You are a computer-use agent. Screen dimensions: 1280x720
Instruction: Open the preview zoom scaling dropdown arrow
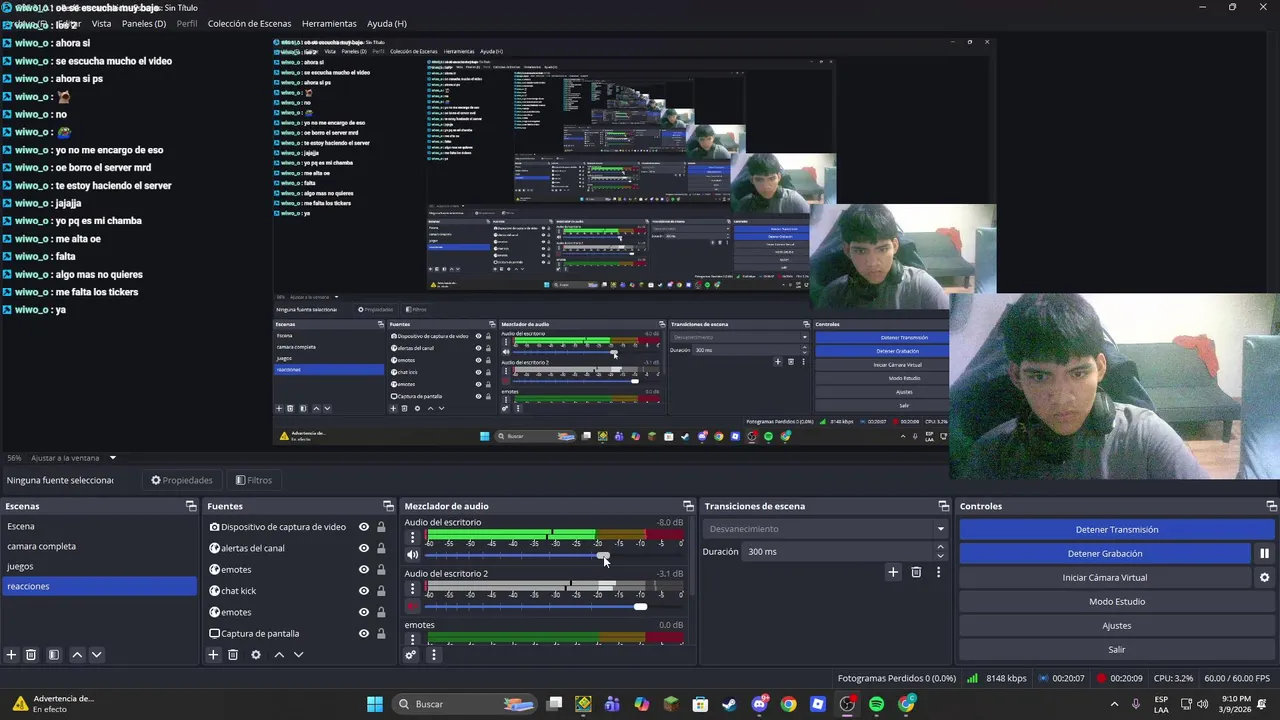pyautogui.click(x=112, y=458)
